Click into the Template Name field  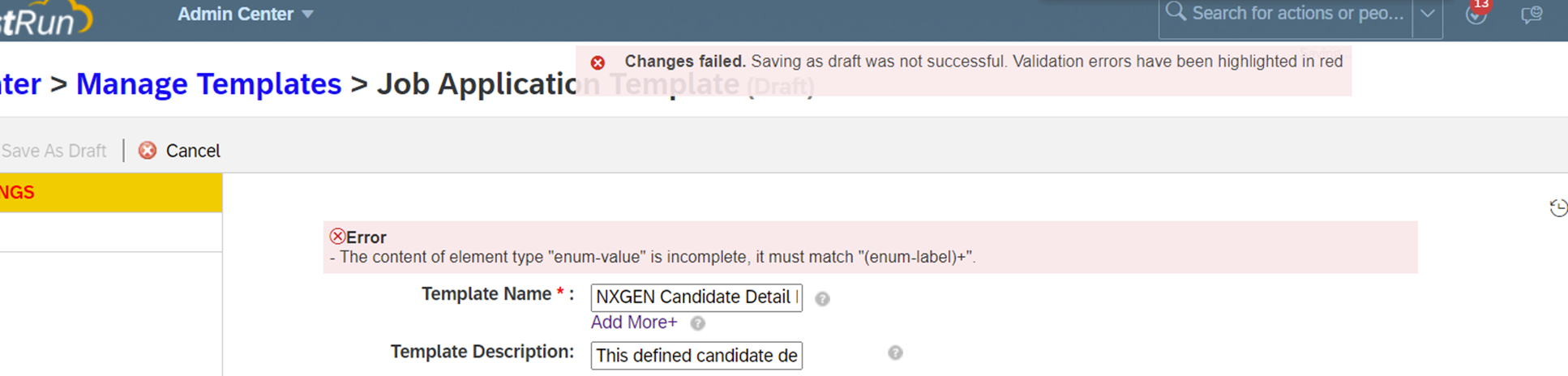(696, 297)
